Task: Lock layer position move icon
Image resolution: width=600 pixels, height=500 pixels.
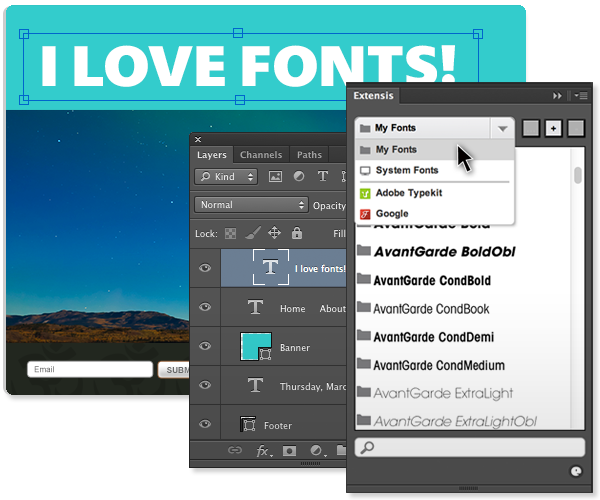Action: (274, 233)
